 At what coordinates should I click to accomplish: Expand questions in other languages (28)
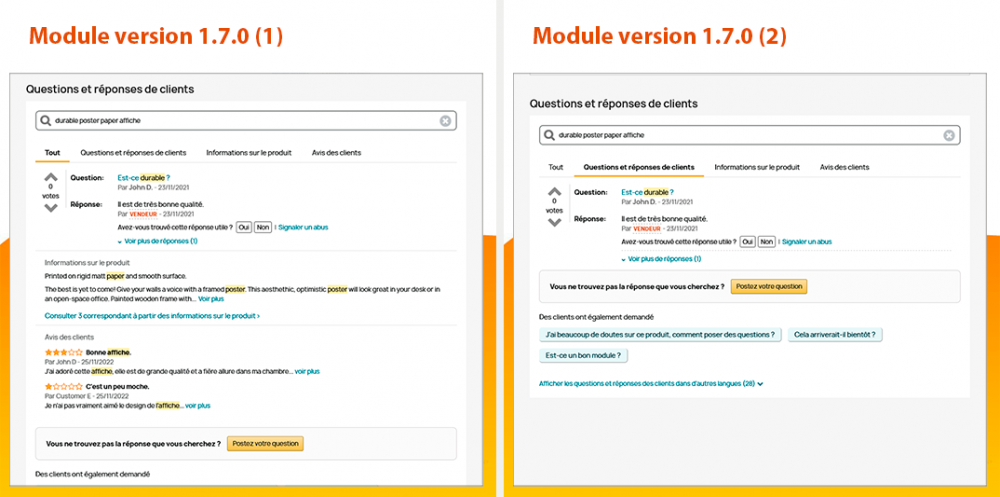click(651, 384)
